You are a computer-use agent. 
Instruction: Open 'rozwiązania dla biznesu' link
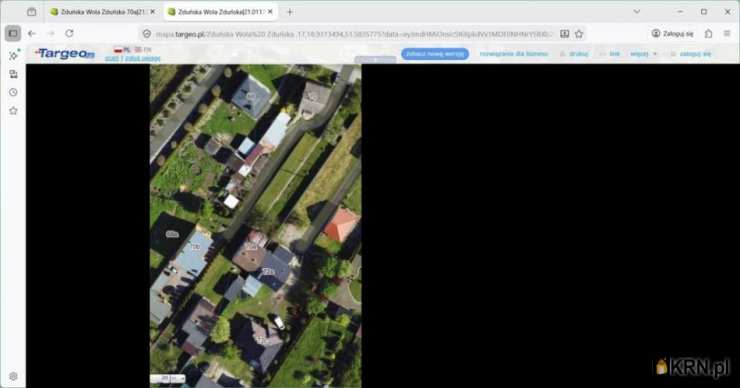click(x=514, y=54)
